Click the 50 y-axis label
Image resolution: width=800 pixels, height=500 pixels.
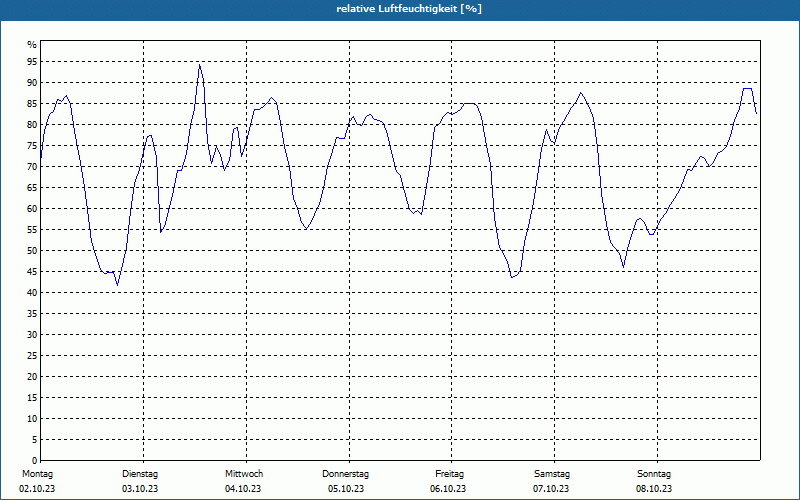click(x=32, y=251)
